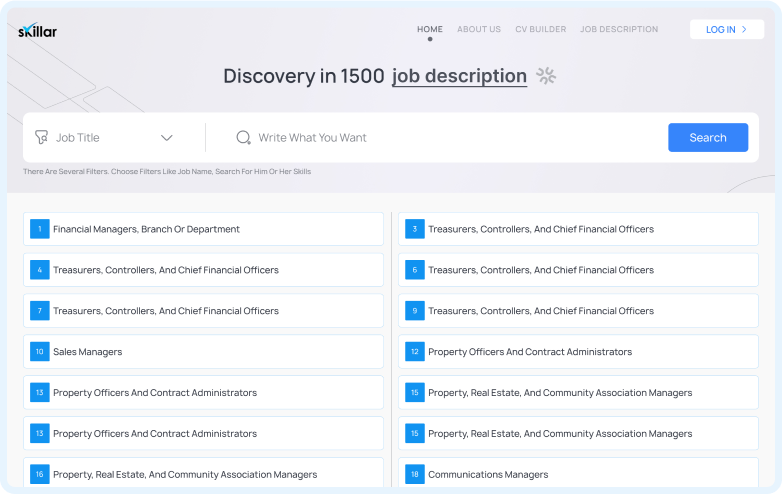Image resolution: width=782 pixels, height=494 pixels.
Task: Expand the Job Title dropdown chevron
Action: coord(167,138)
